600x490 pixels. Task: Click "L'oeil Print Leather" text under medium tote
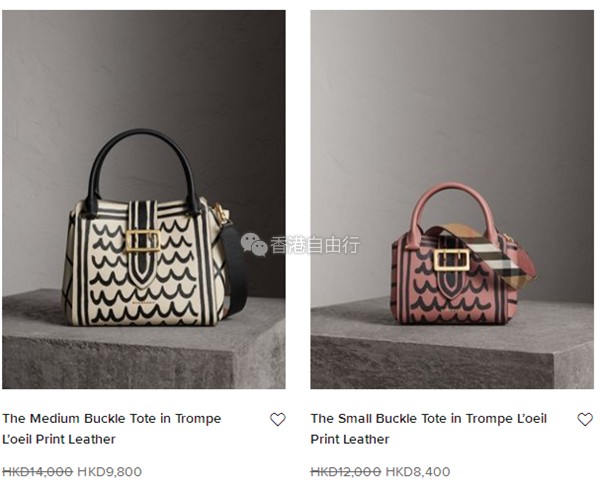pos(59,439)
